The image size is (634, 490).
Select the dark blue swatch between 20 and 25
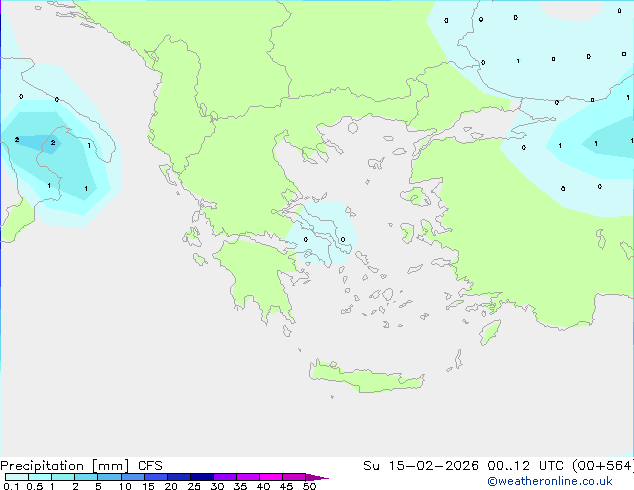179,477
